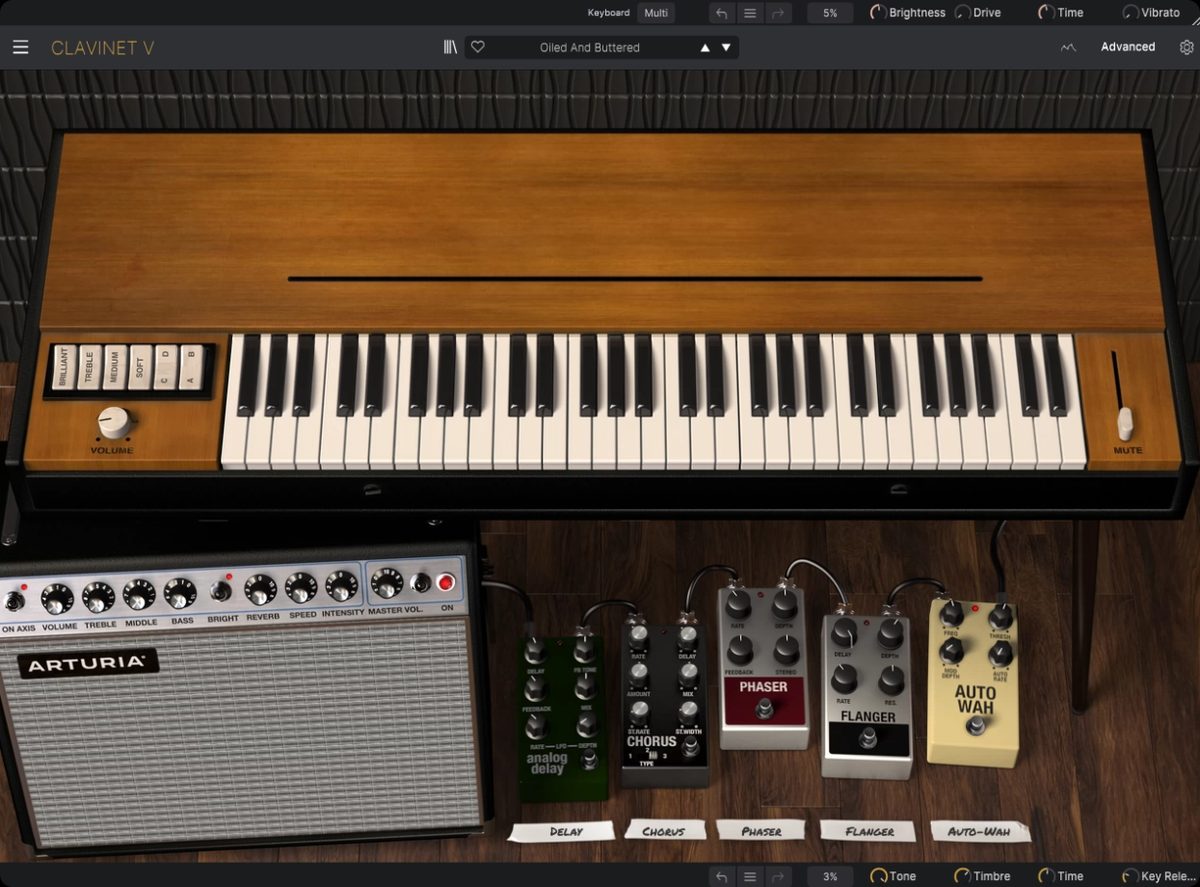Toggle the Brilliant rocker switch
This screenshot has width=1200, height=887.
click(64, 367)
